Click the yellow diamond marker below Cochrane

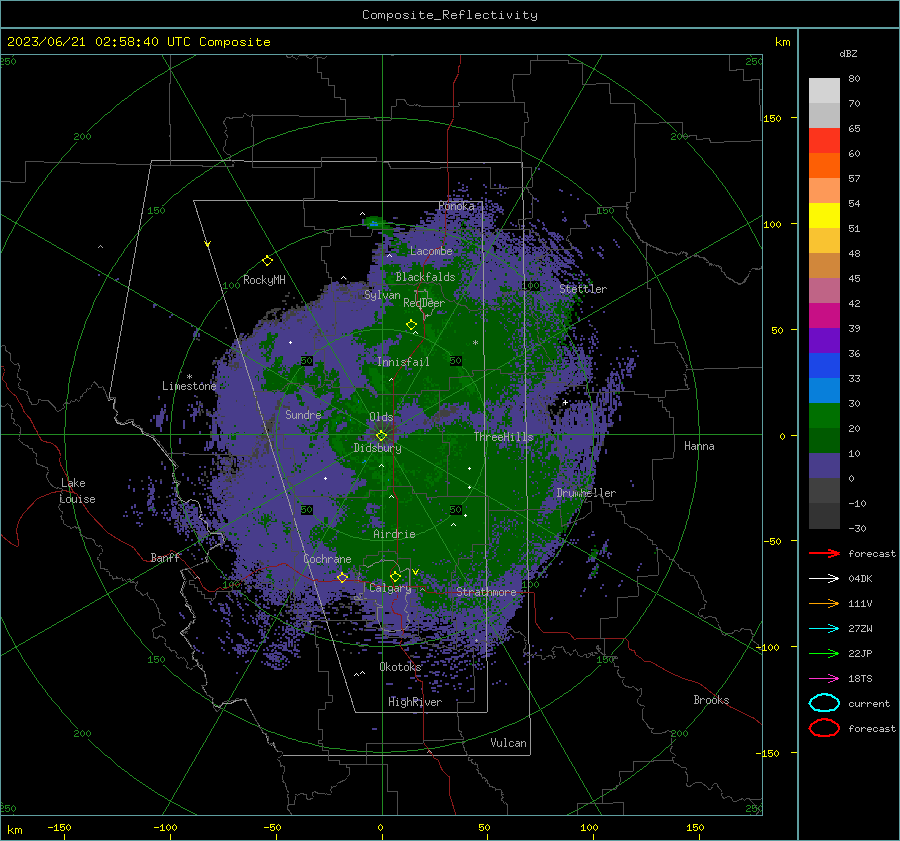click(342, 577)
